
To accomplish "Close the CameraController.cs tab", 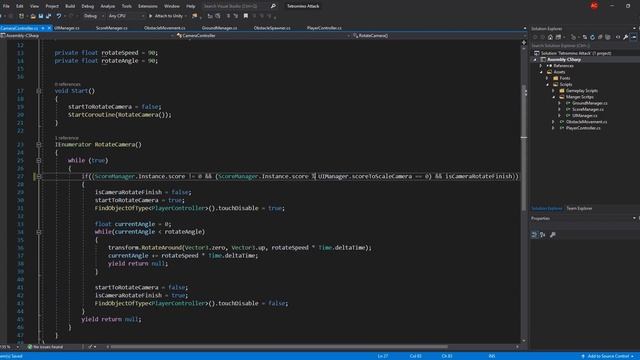I will [49, 28].
